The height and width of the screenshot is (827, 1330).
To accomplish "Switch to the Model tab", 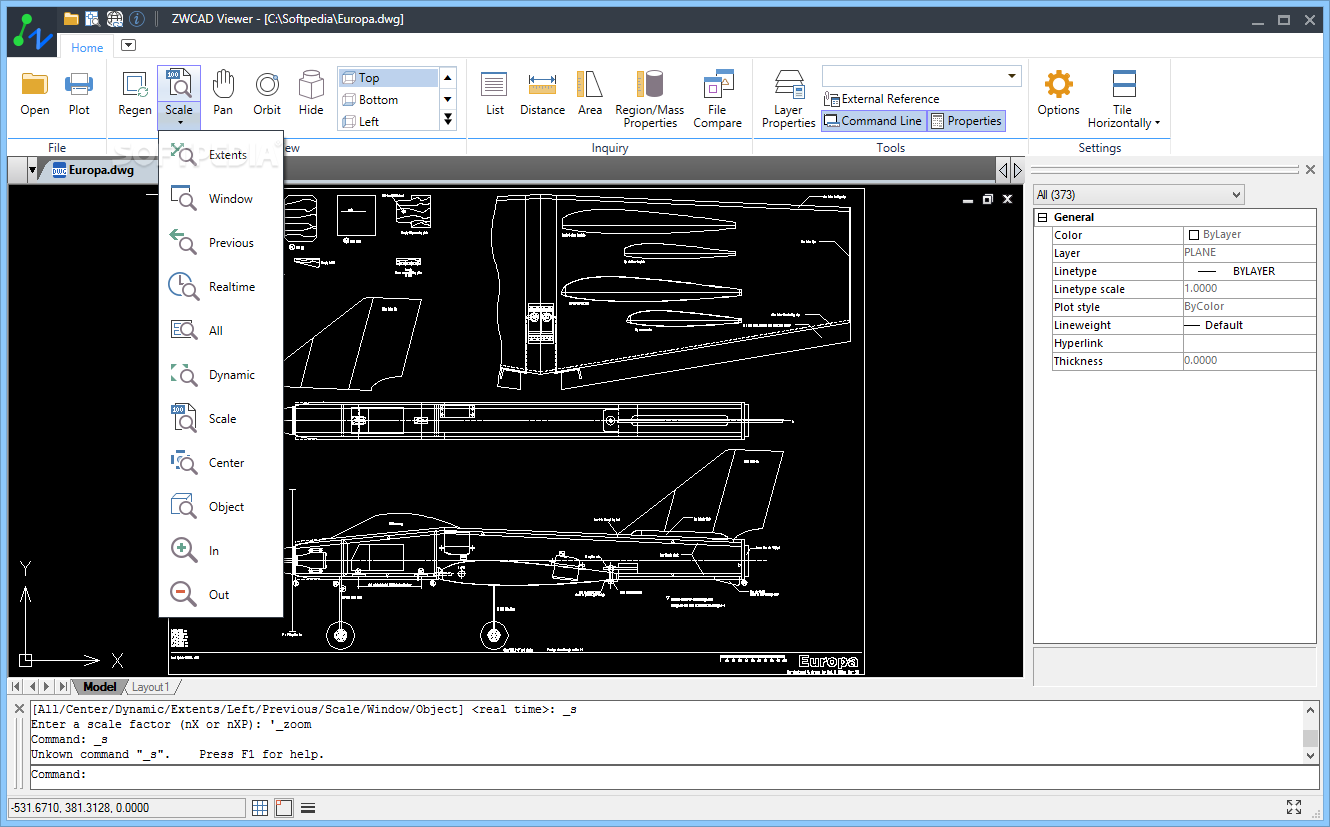I will [99, 687].
